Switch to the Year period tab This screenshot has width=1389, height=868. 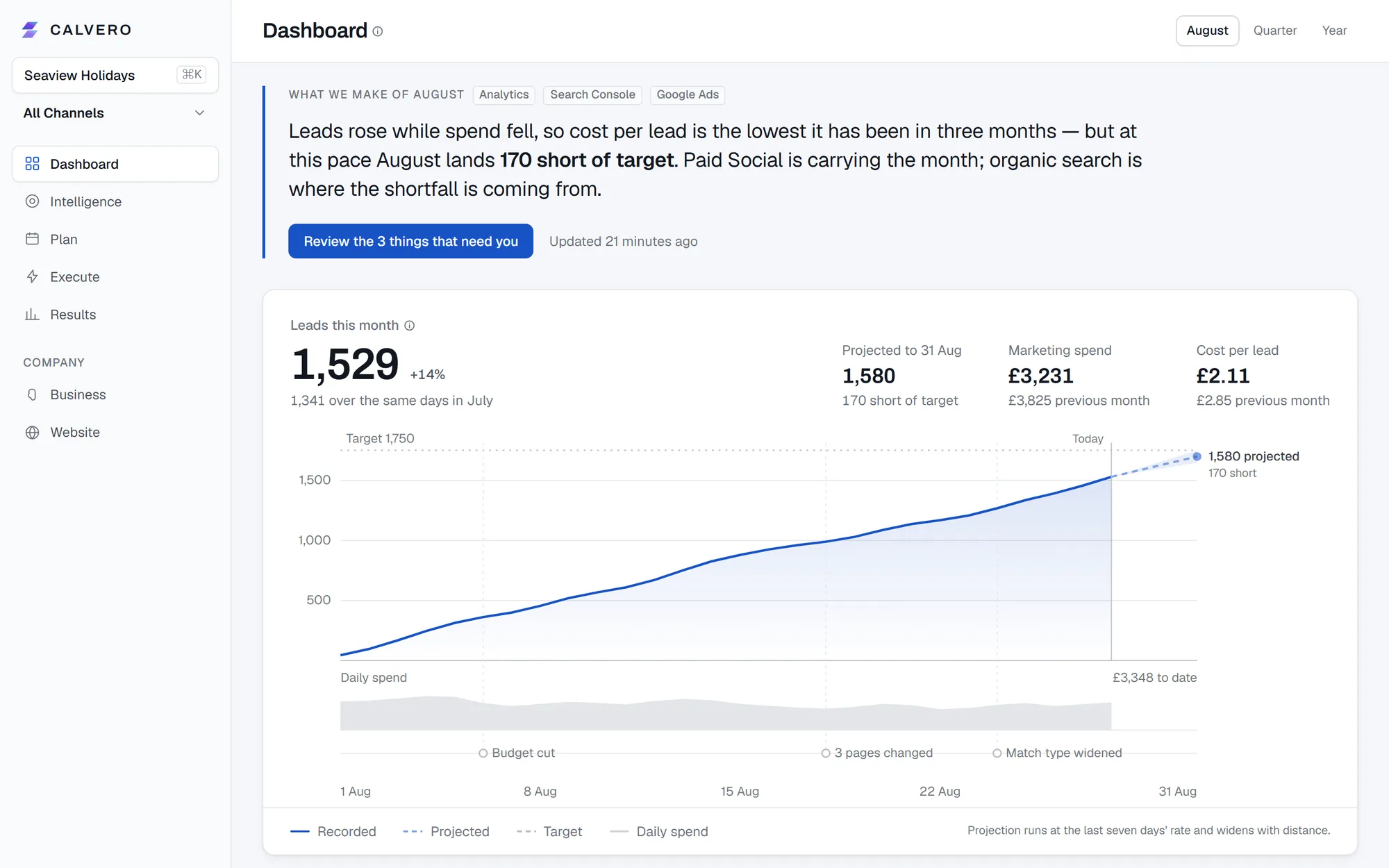1334,31
